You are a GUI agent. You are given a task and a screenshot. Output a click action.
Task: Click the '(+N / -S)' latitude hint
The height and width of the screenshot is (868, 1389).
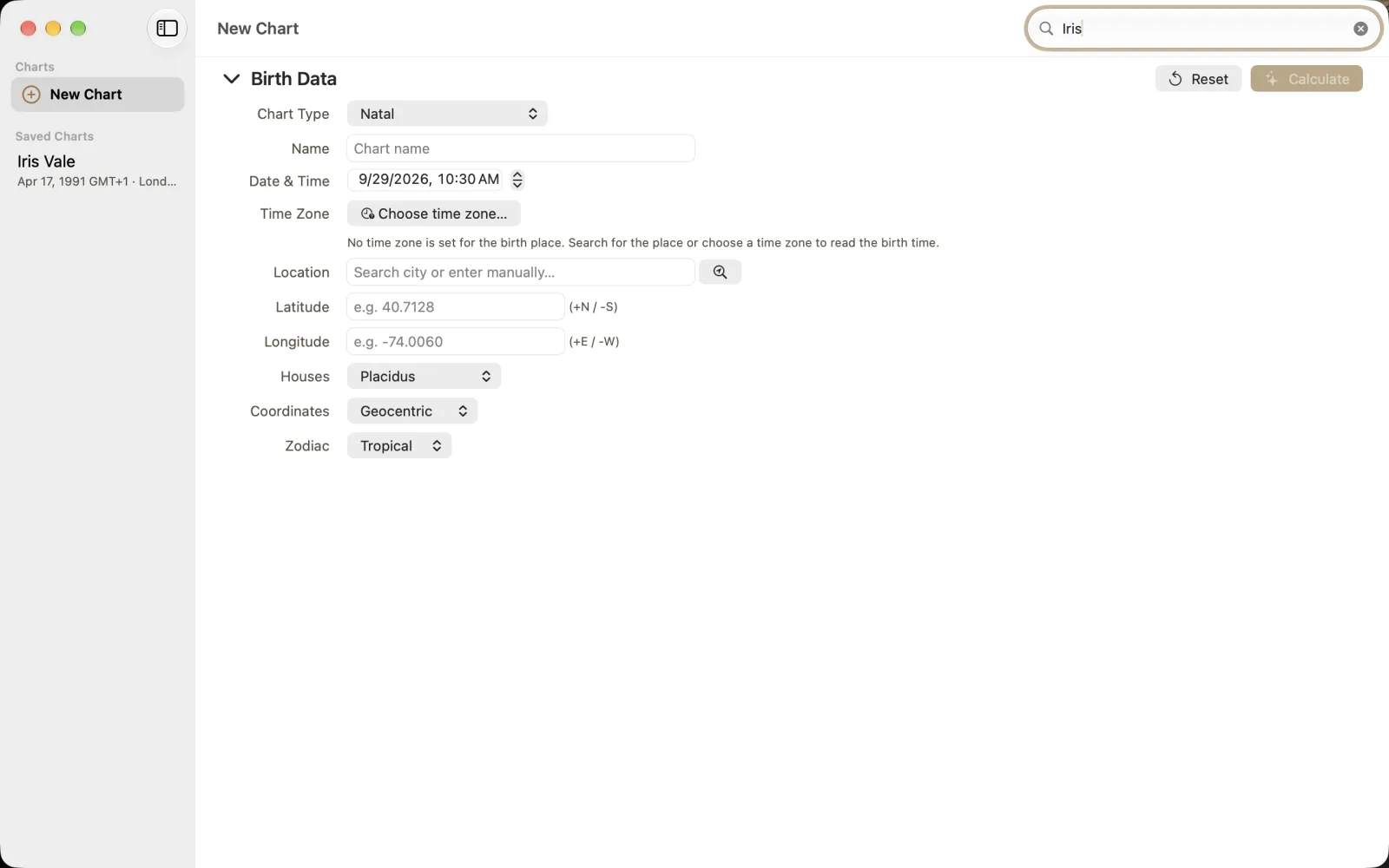tap(593, 306)
